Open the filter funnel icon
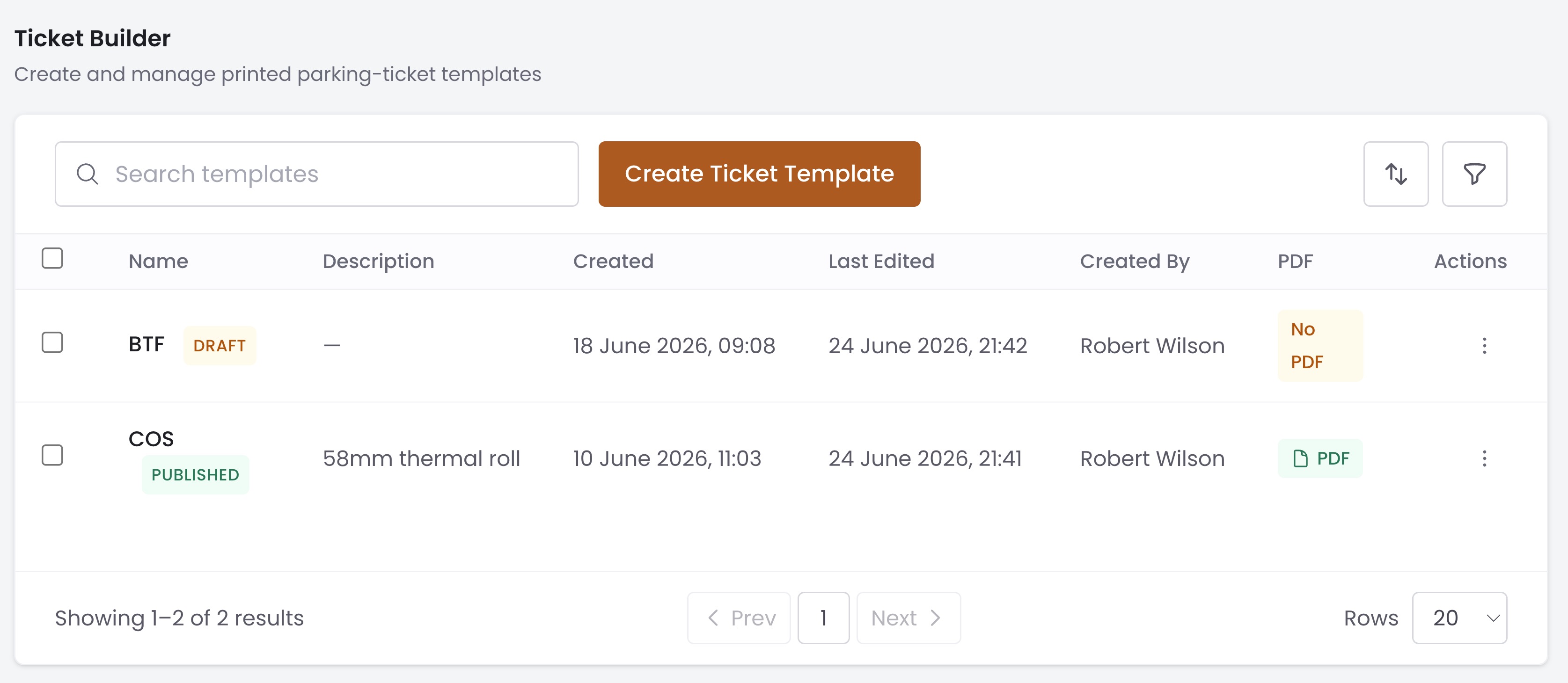Viewport: 1568px width, 683px height. (1473, 174)
